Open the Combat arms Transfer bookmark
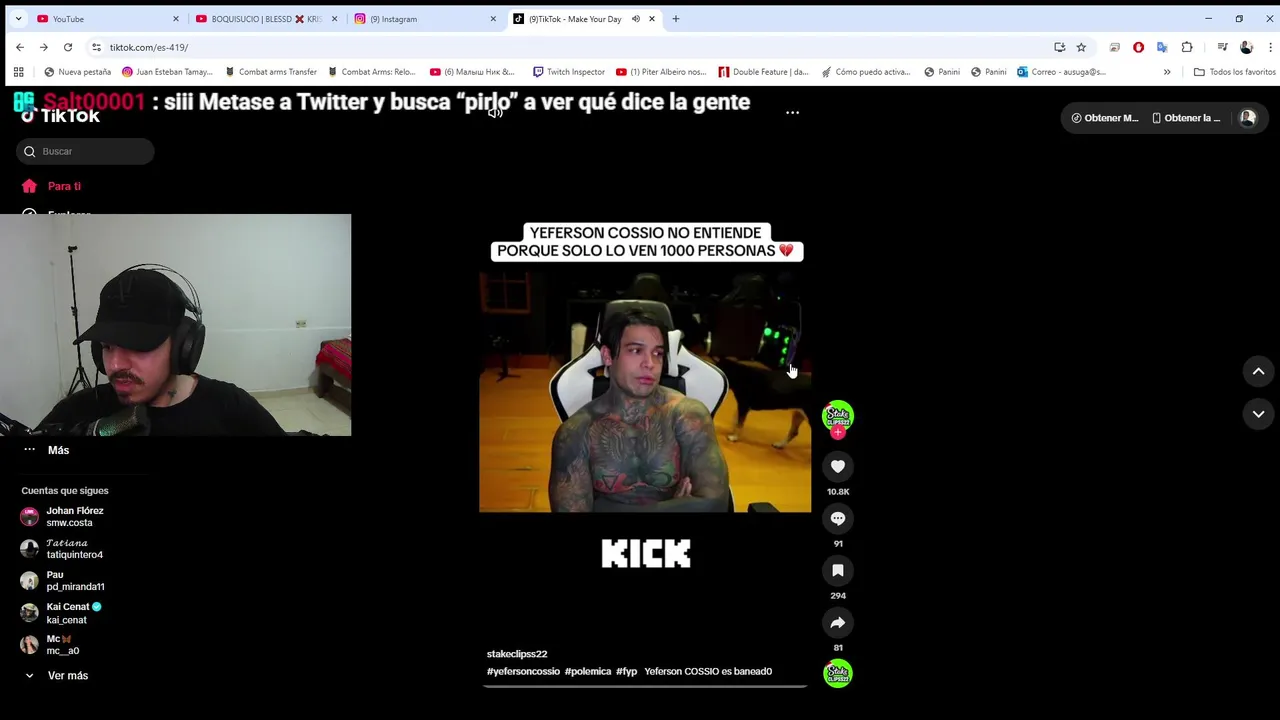 click(271, 72)
